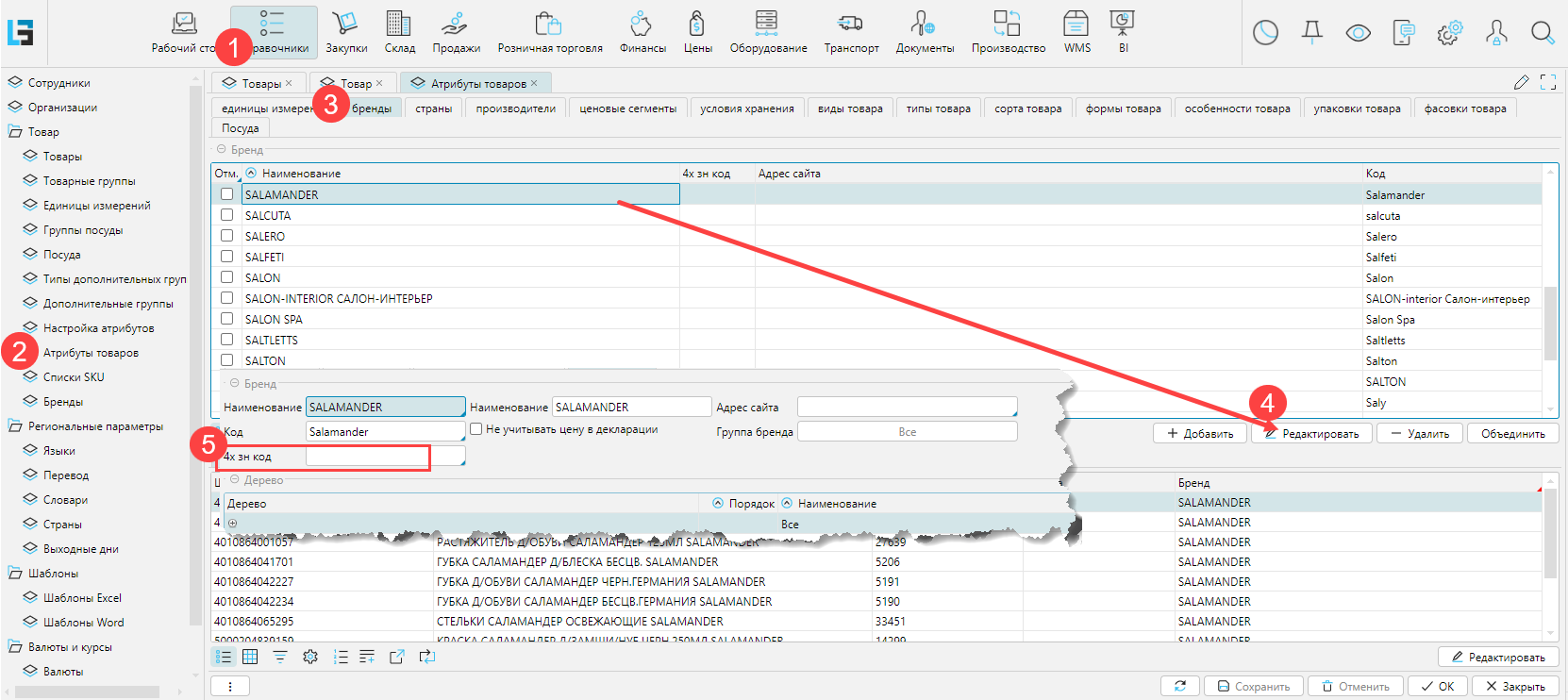Click the search magnifier icon
The image size is (1568, 700).
[x=1543, y=34]
